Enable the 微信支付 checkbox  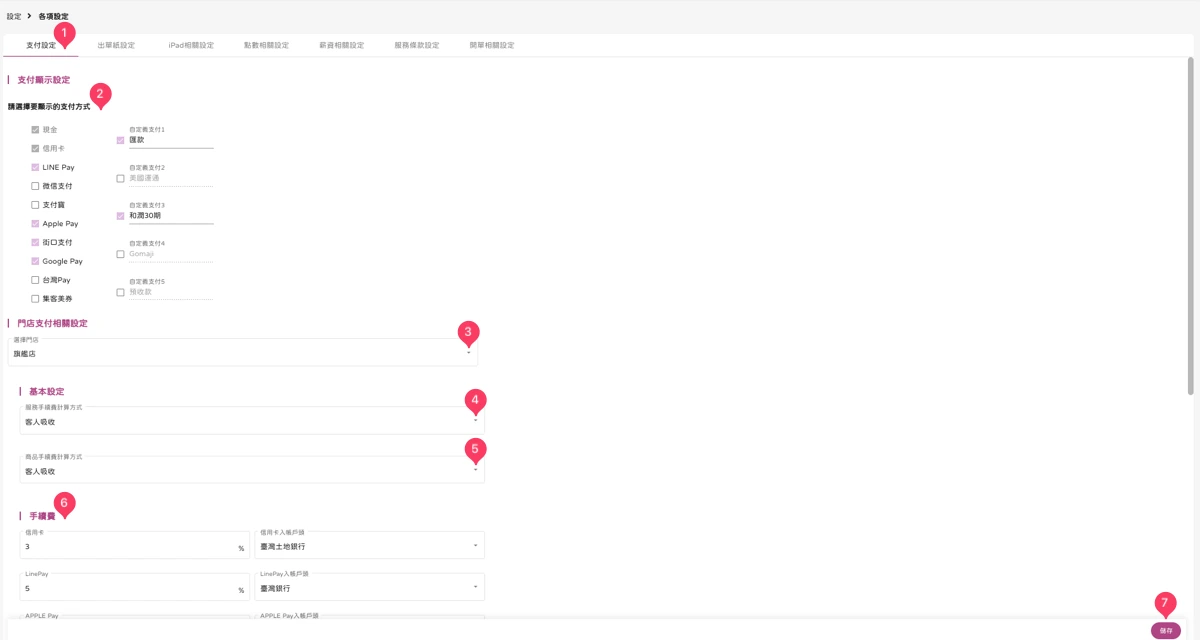pyautogui.click(x=35, y=186)
